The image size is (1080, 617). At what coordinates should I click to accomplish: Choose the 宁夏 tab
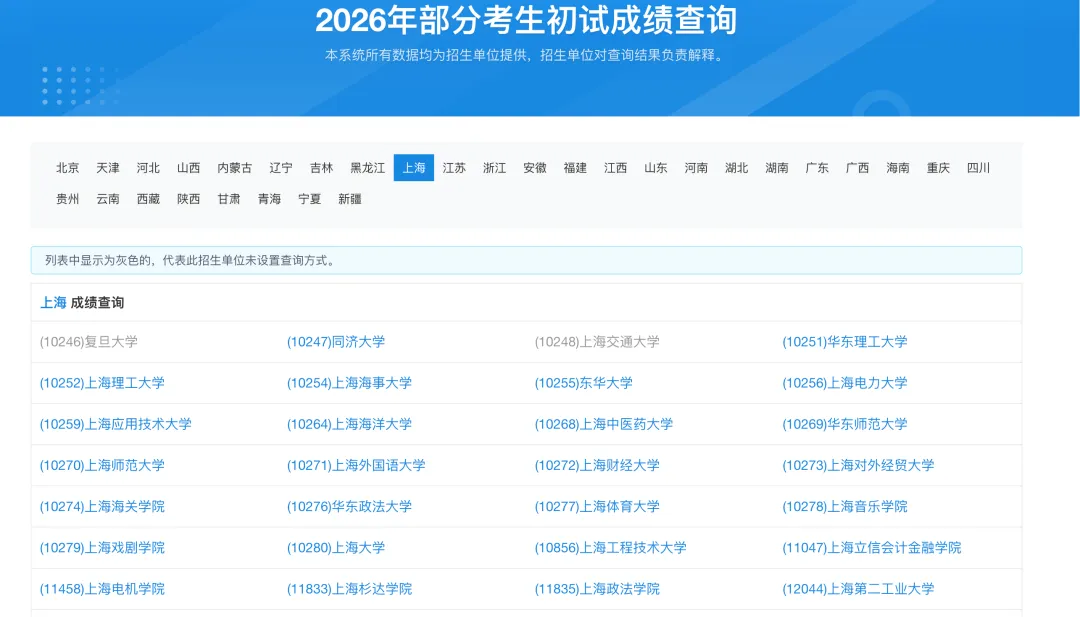click(309, 199)
